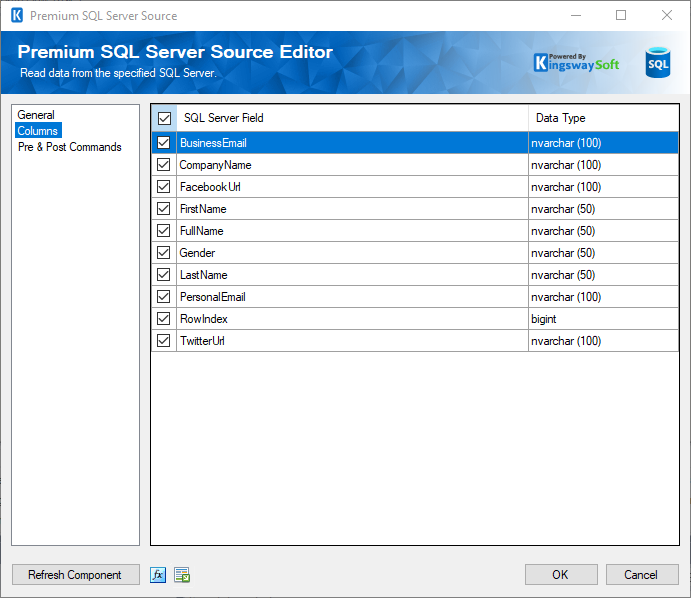Uncheck the CompanyName field checkbox
The image size is (691, 598).
click(x=163, y=164)
